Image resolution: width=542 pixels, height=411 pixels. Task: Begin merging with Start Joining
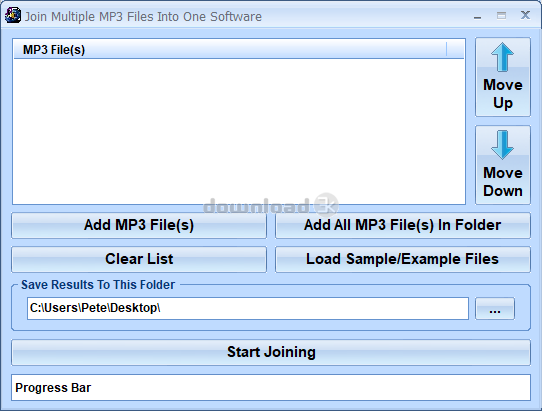pos(271,352)
